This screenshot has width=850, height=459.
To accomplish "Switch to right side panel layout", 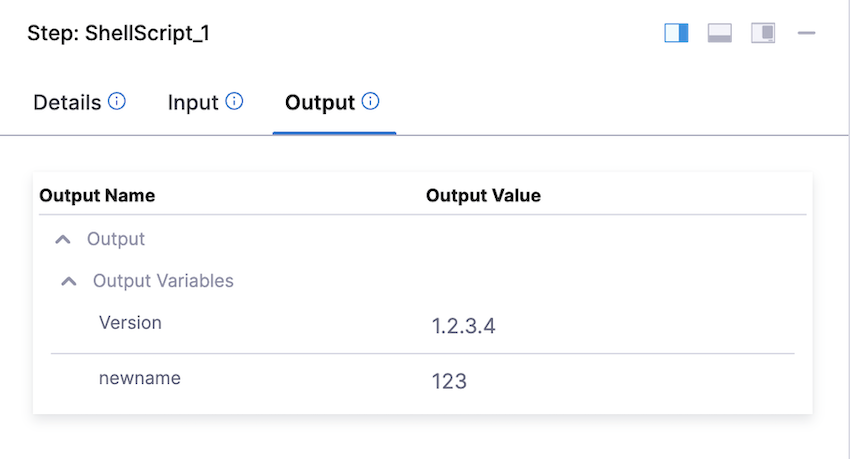I will [x=677, y=33].
